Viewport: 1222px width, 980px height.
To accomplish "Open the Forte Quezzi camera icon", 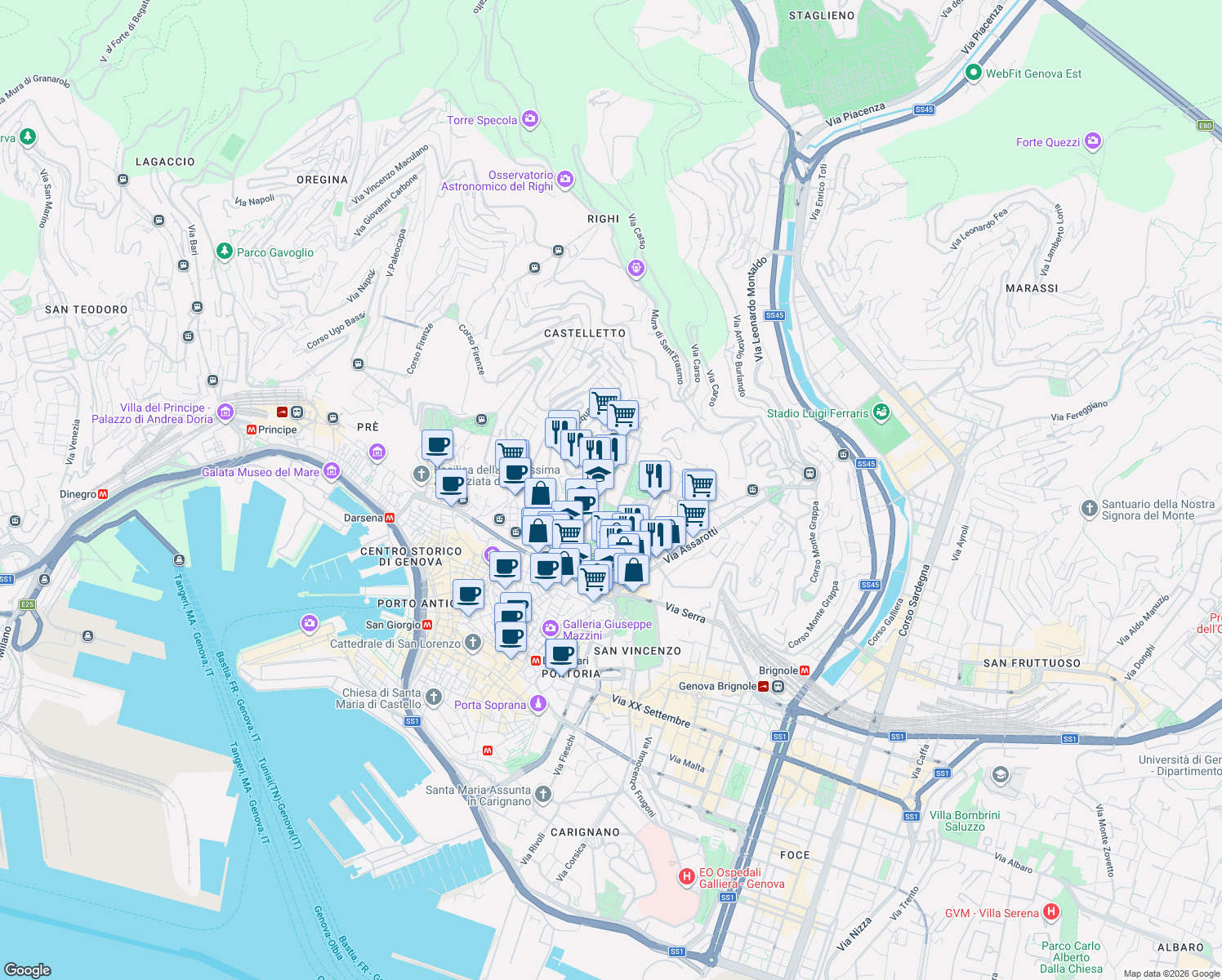I will pos(1093,141).
